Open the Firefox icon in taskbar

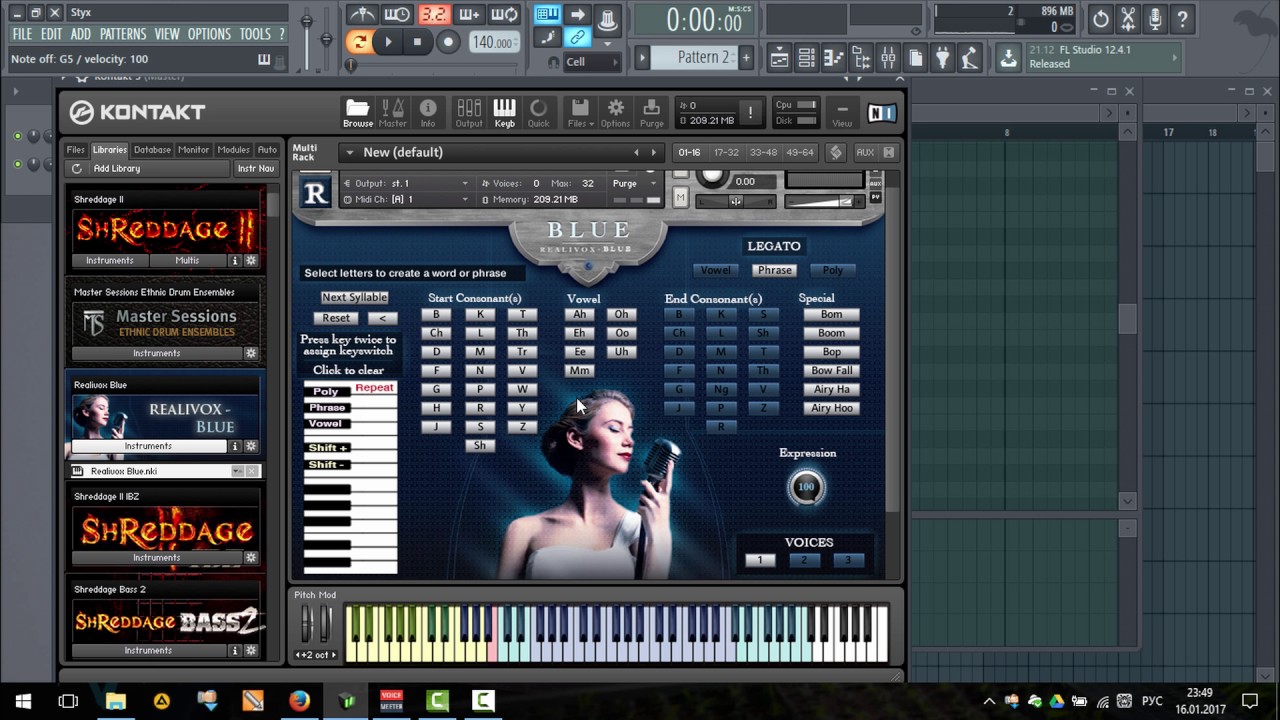click(299, 701)
